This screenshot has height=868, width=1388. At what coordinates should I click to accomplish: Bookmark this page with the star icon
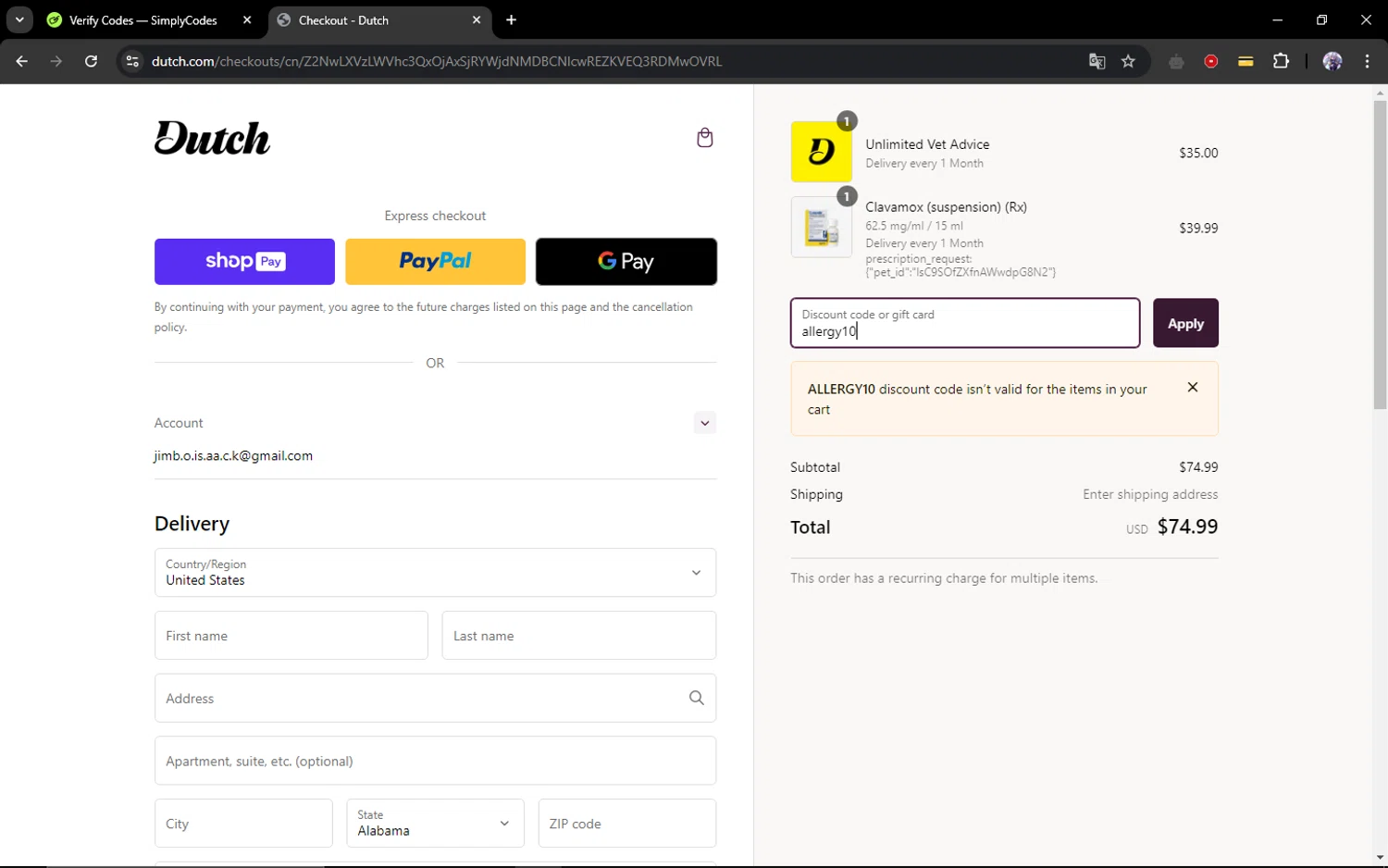1128,61
